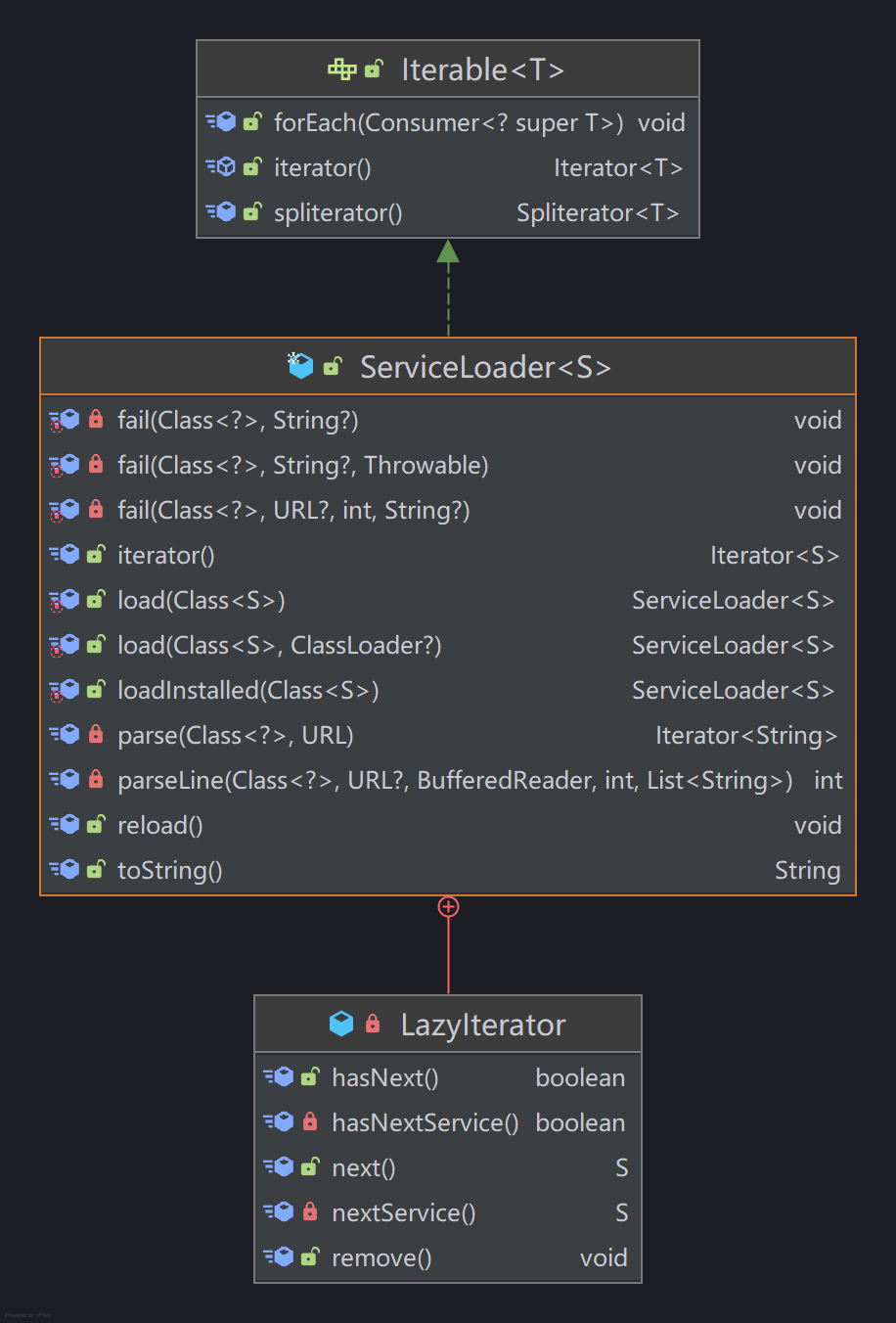The width and height of the screenshot is (896, 1323).
Task: Click the red private lock on LazyIterator header
Action: [x=373, y=1024]
